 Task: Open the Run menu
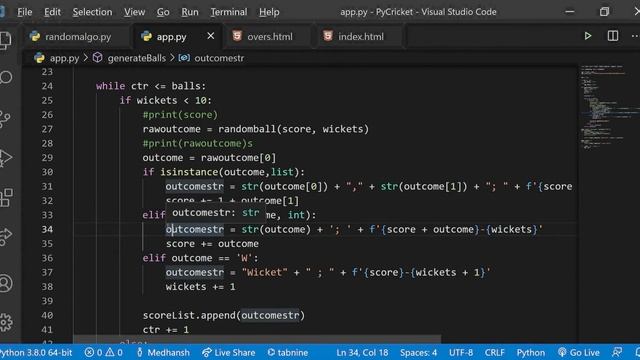pyautogui.click(x=190, y=12)
